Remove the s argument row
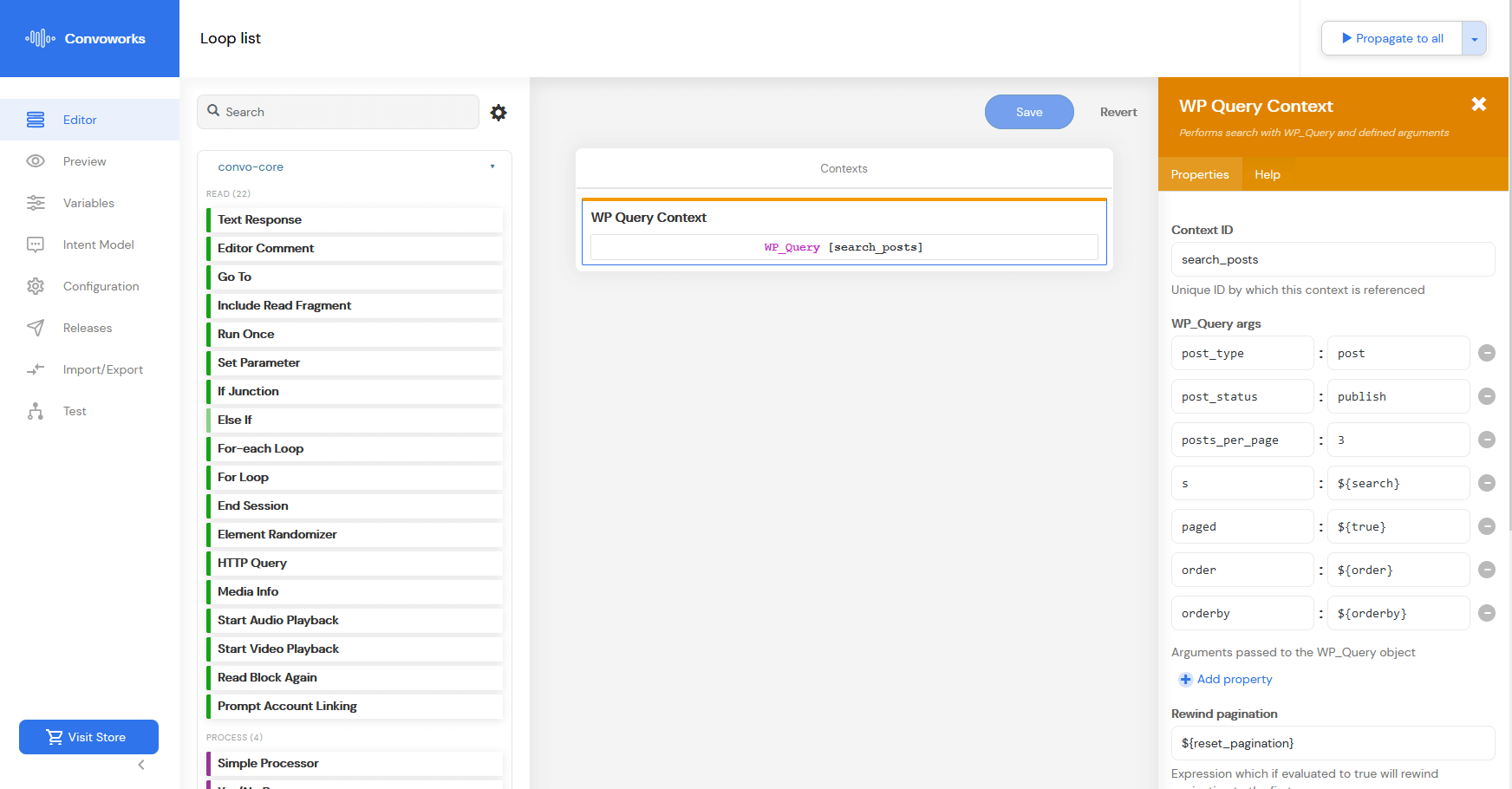Viewport: 1512px width, 789px height. click(1487, 483)
